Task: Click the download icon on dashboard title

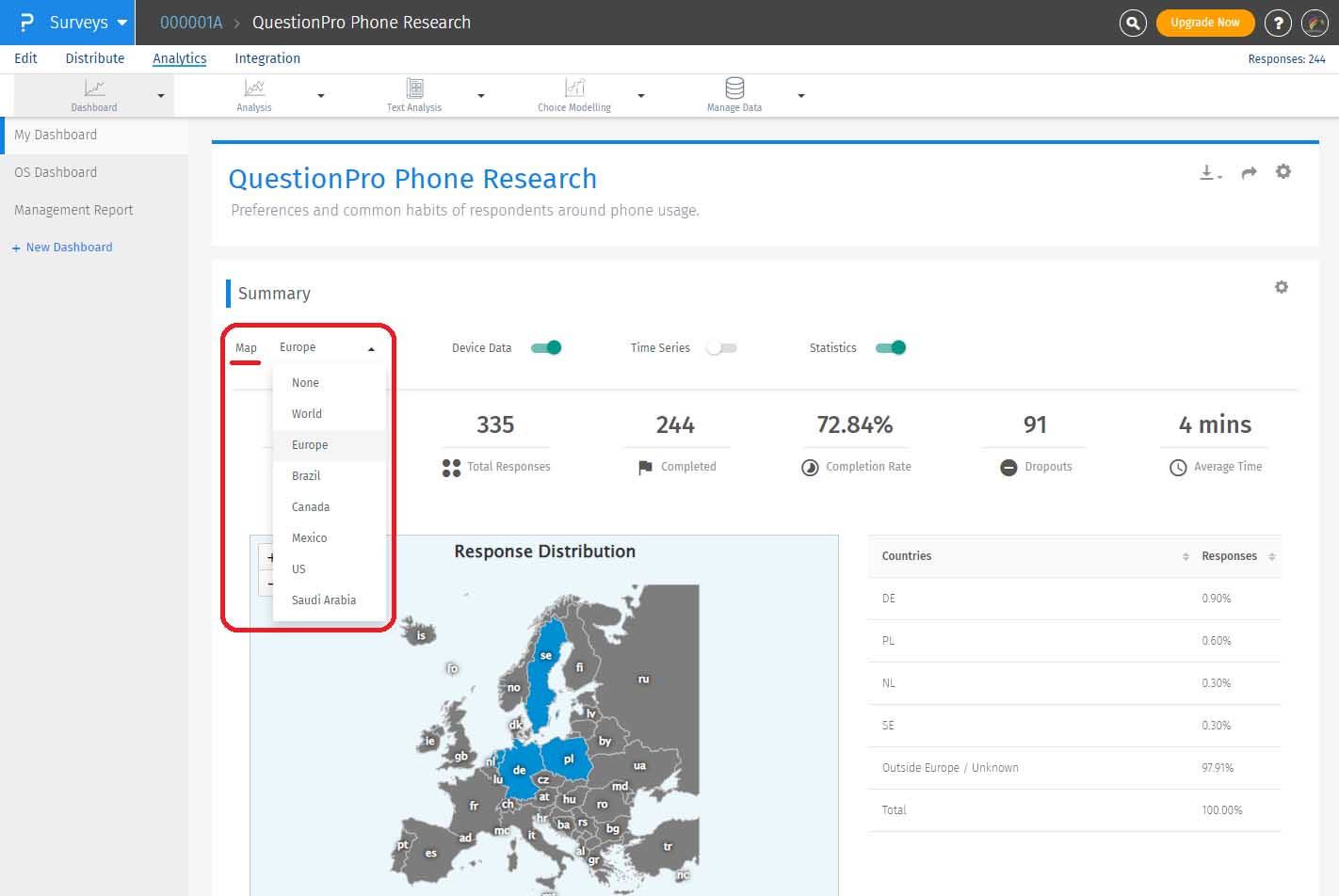Action: [x=1208, y=172]
